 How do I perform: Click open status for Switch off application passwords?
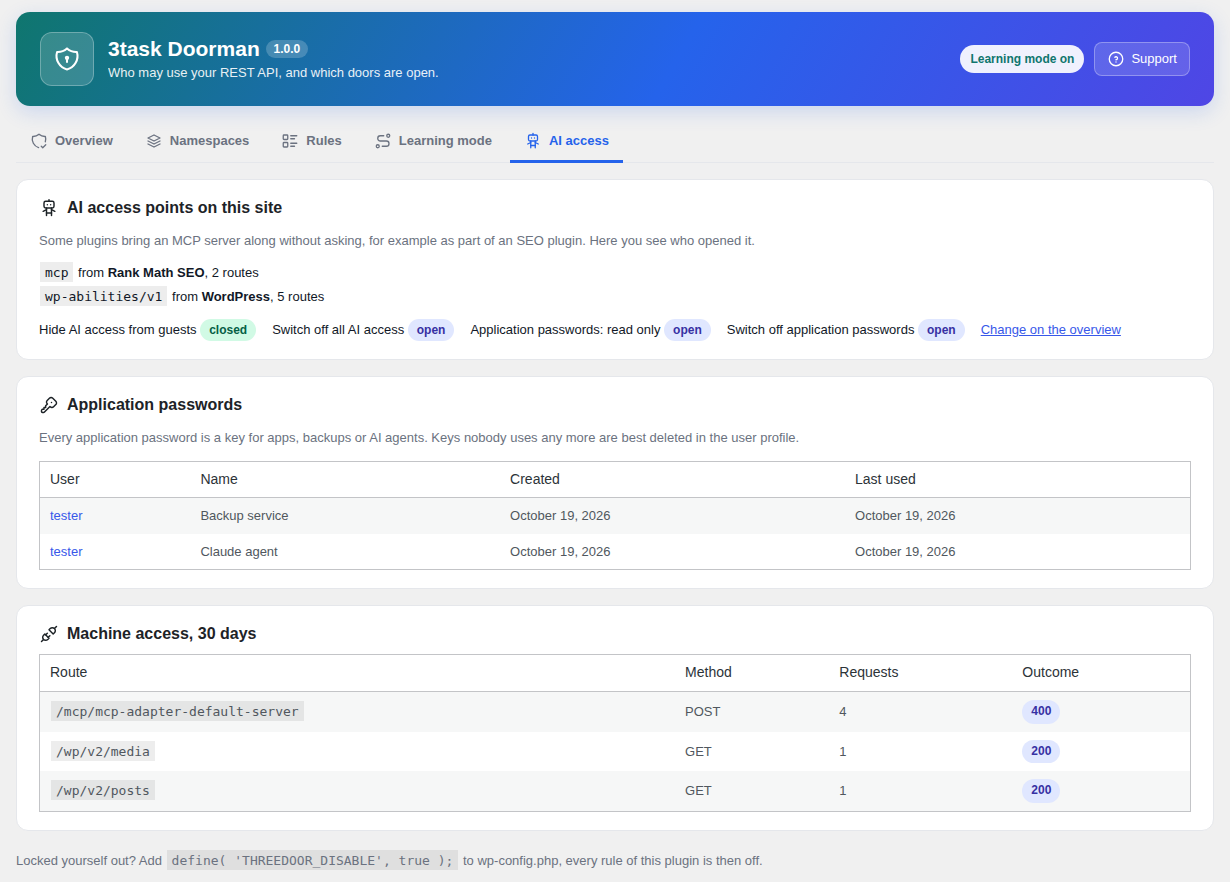click(x=941, y=330)
